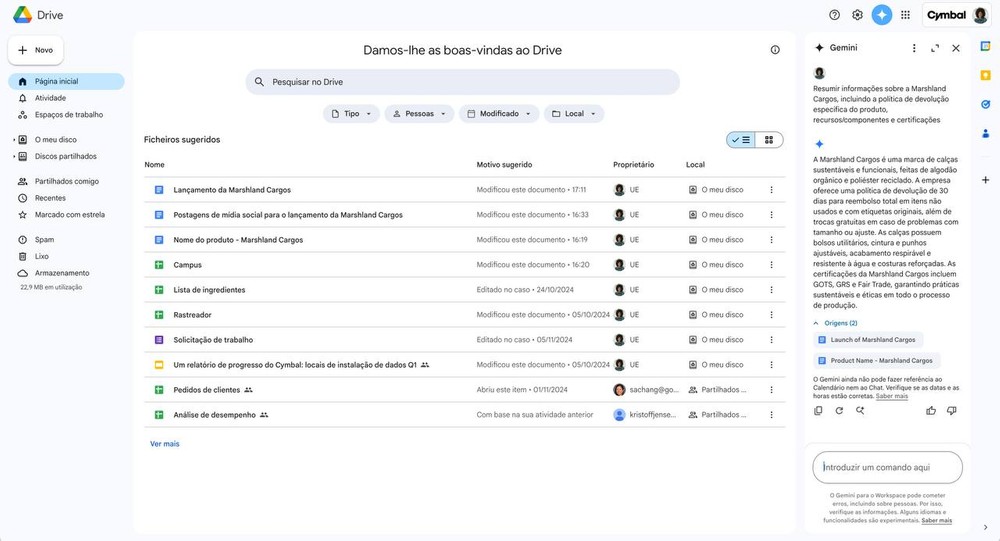Screen dimensions: 1000x541
Task: Open file Solicitação de trabalho
Action: click(213, 340)
